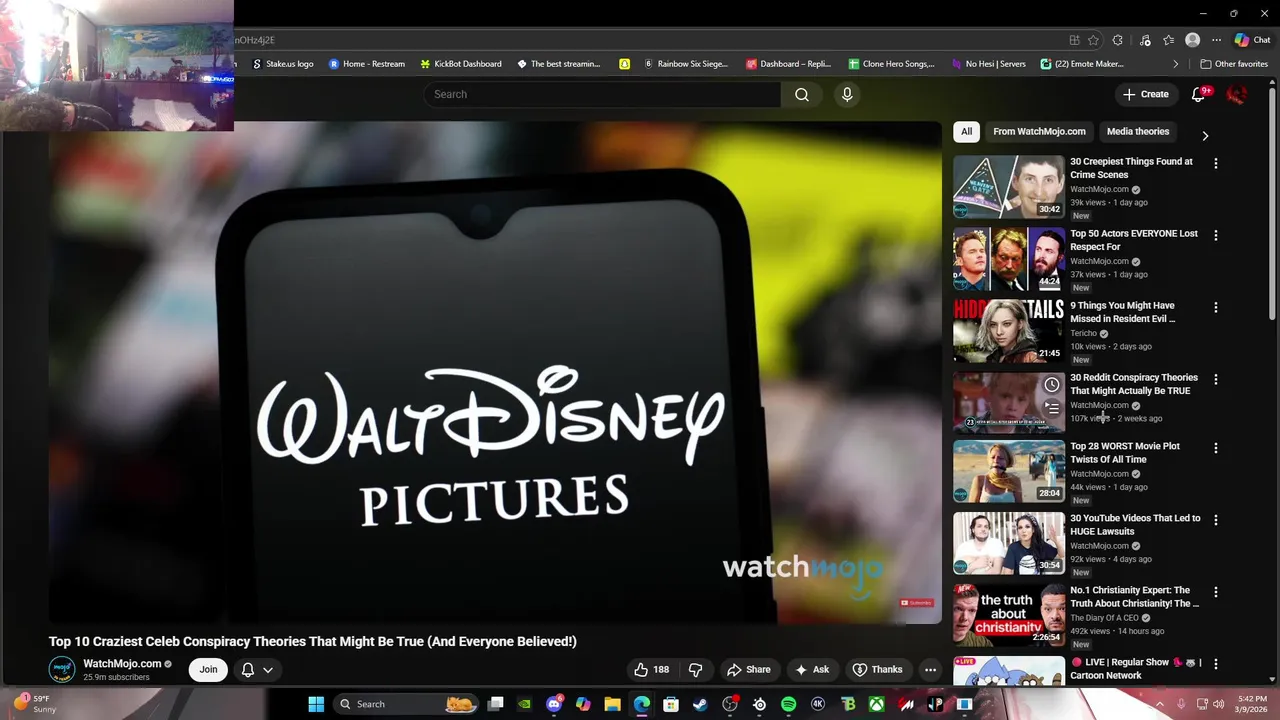
Task: Open Edge extensions puzzle icon
Action: (1118, 40)
